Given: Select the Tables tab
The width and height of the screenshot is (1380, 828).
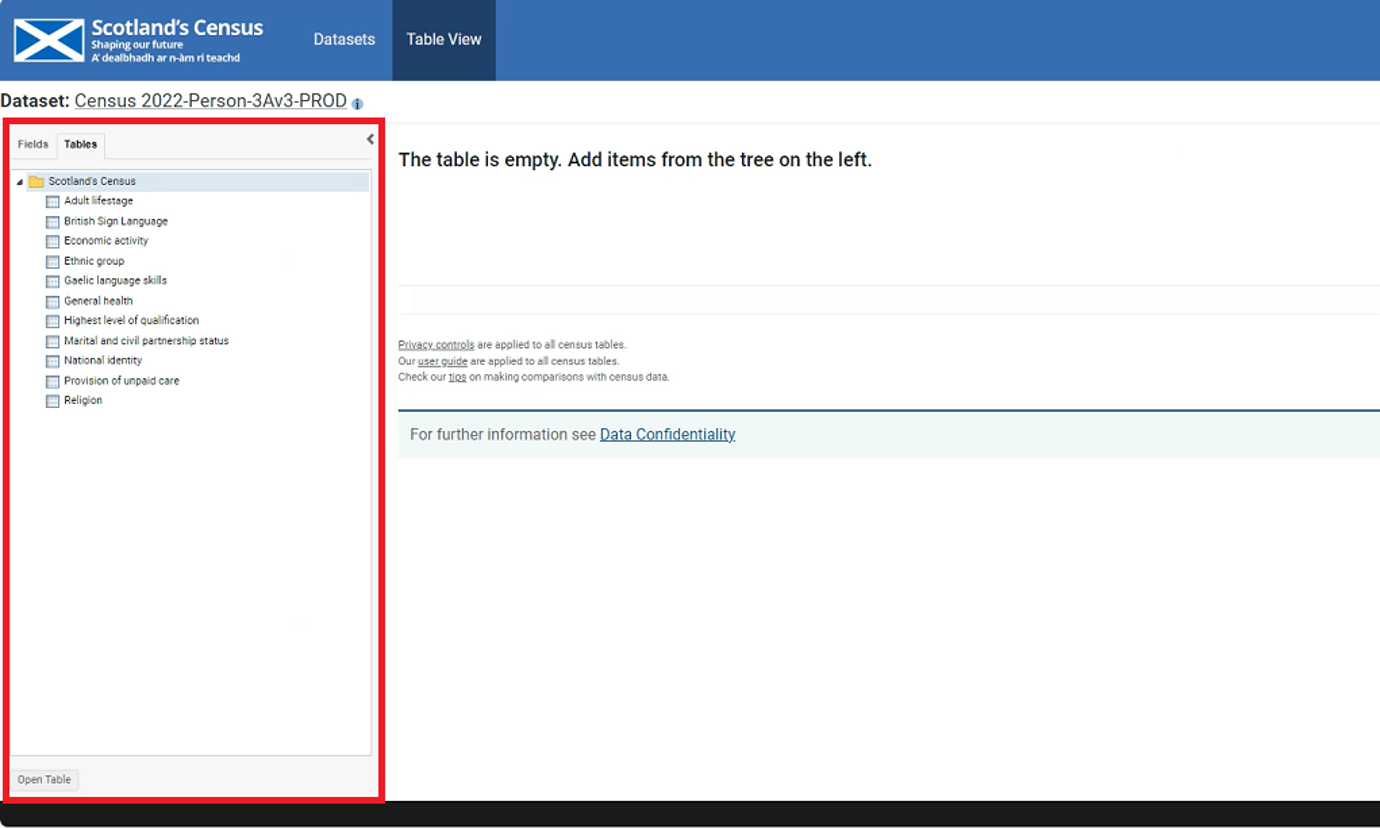Looking at the screenshot, I should point(81,145).
